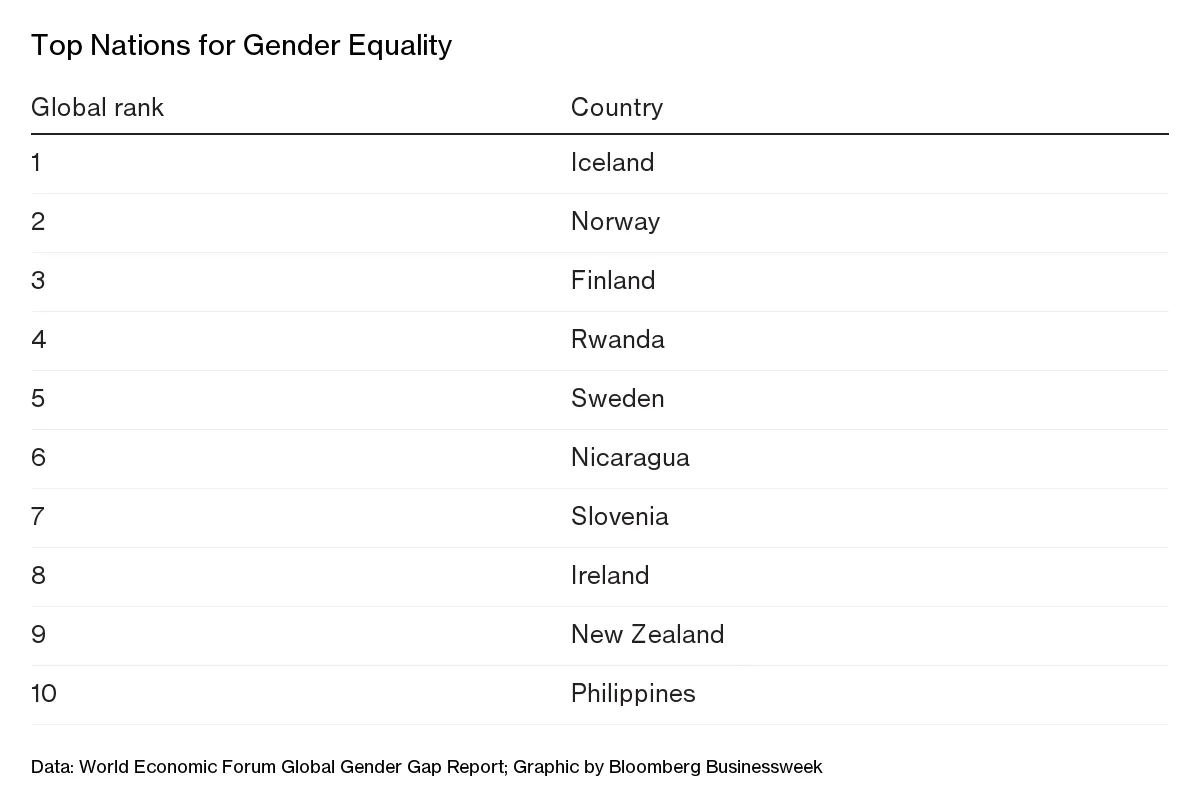The width and height of the screenshot is (1200, 811).
Task: Click the "Bloomberg Businessweek" graphic credit
Action: click(713, 767)
